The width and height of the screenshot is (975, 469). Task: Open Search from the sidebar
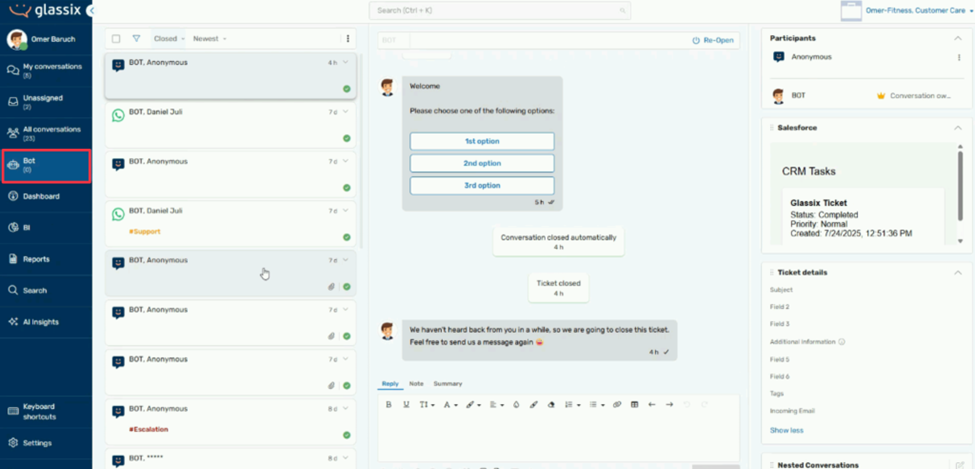pyautogui.click(x=45, y=290)
